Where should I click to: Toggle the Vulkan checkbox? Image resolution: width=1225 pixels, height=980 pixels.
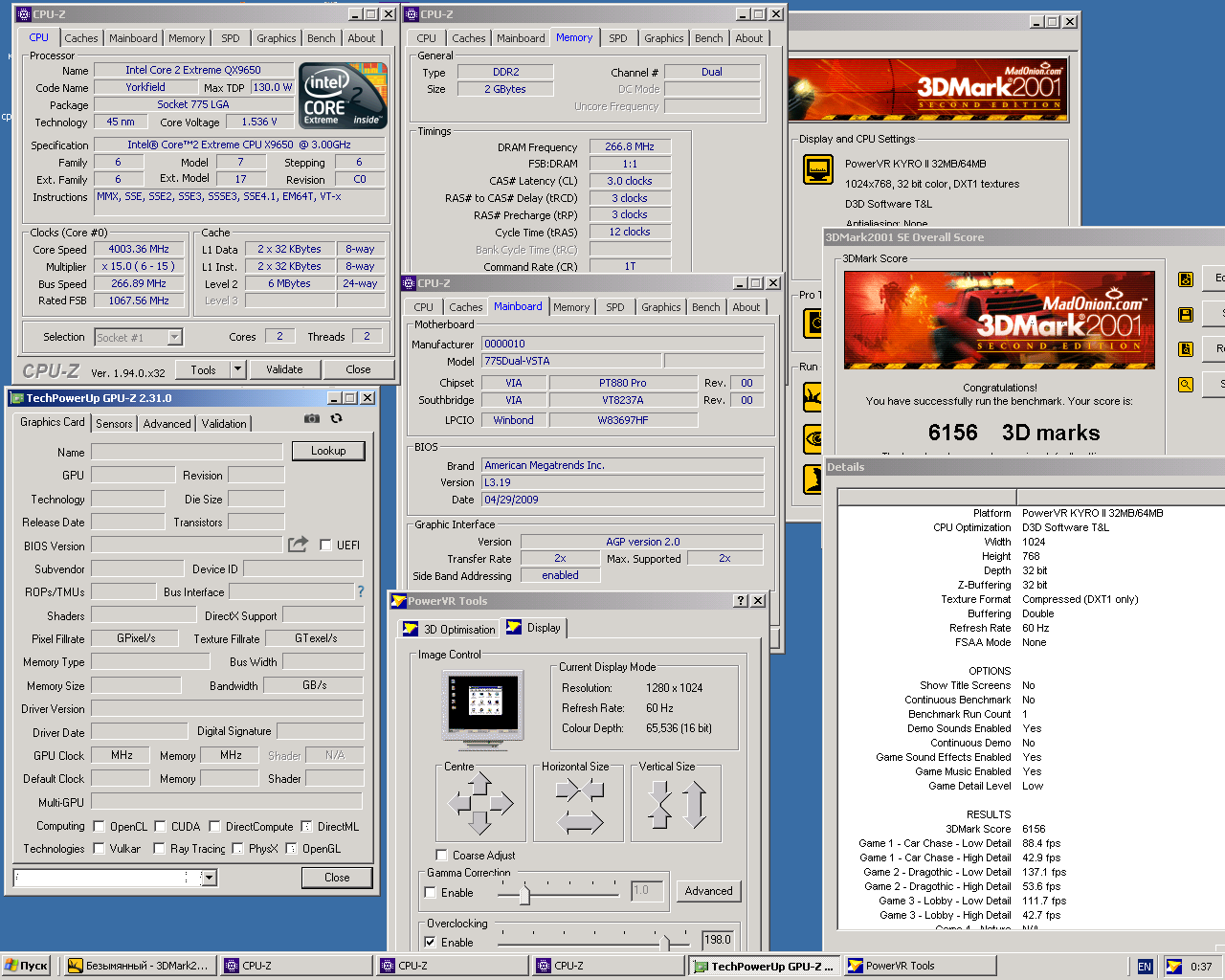coord(99,849)
